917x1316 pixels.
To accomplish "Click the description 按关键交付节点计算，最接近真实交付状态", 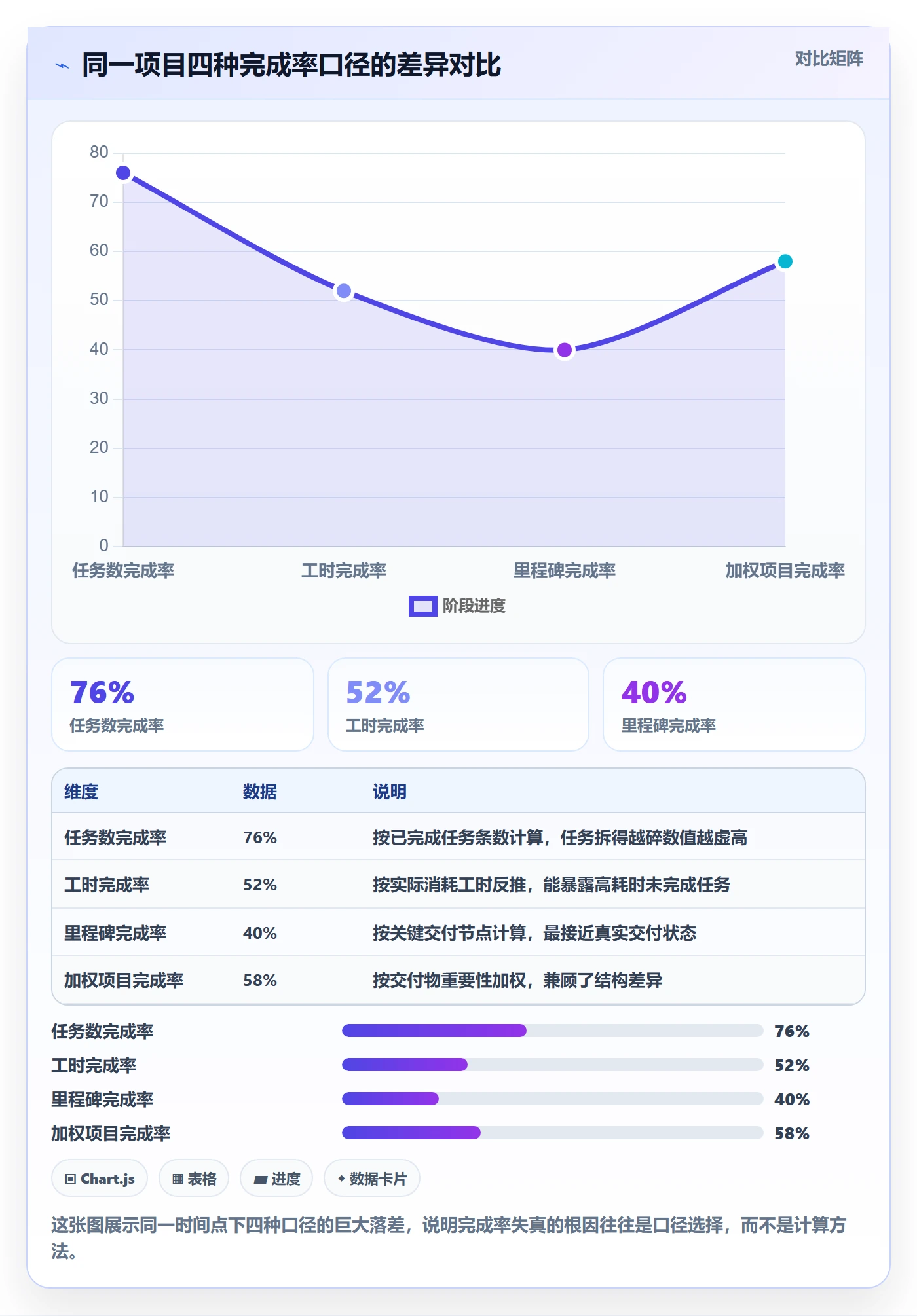I will [x=534, y=932].
